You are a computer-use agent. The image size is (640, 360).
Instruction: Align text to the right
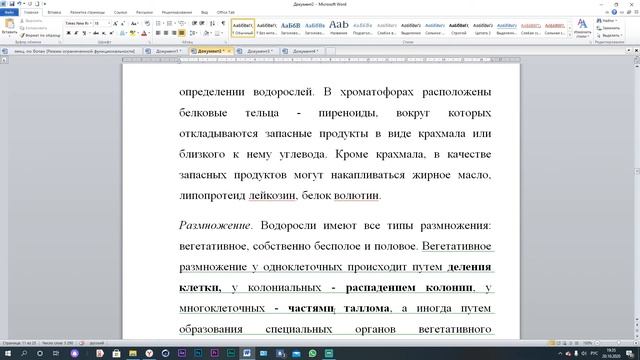tap(174, 33)
